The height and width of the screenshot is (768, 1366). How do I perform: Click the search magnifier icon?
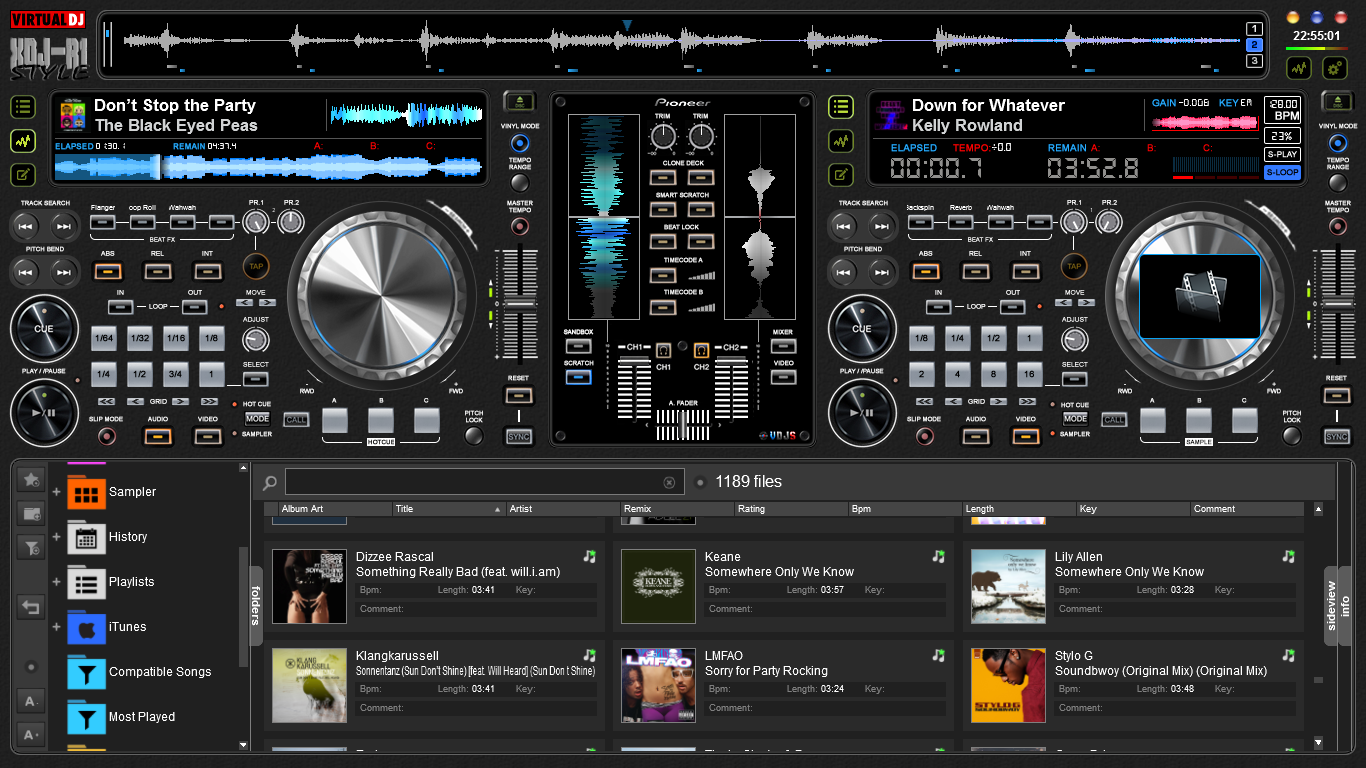pos(269,483)
